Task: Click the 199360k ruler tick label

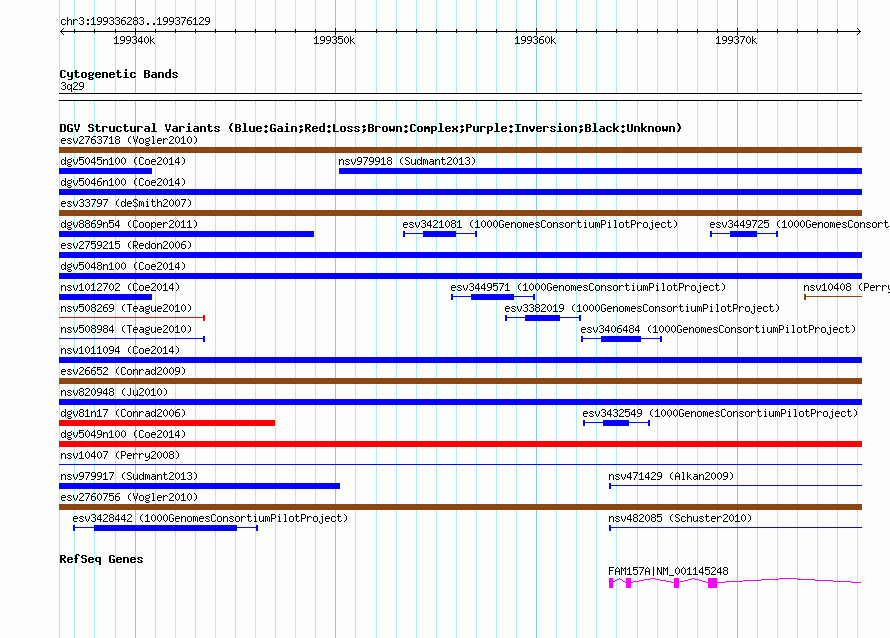Action: click(x=535, y=40)
